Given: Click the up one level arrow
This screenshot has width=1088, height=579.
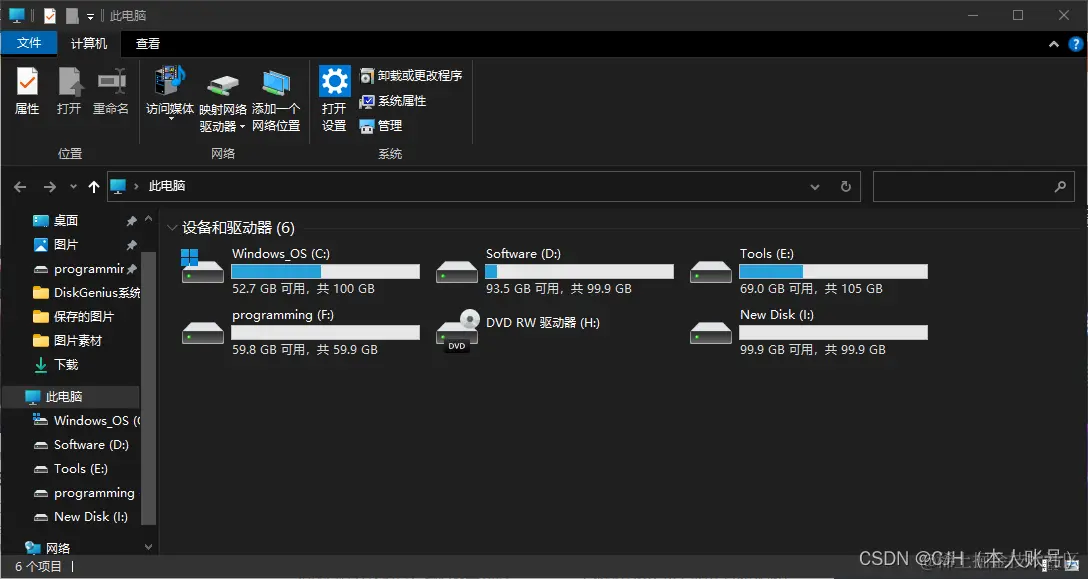Looking at the screenshot, I should point(94,186).
